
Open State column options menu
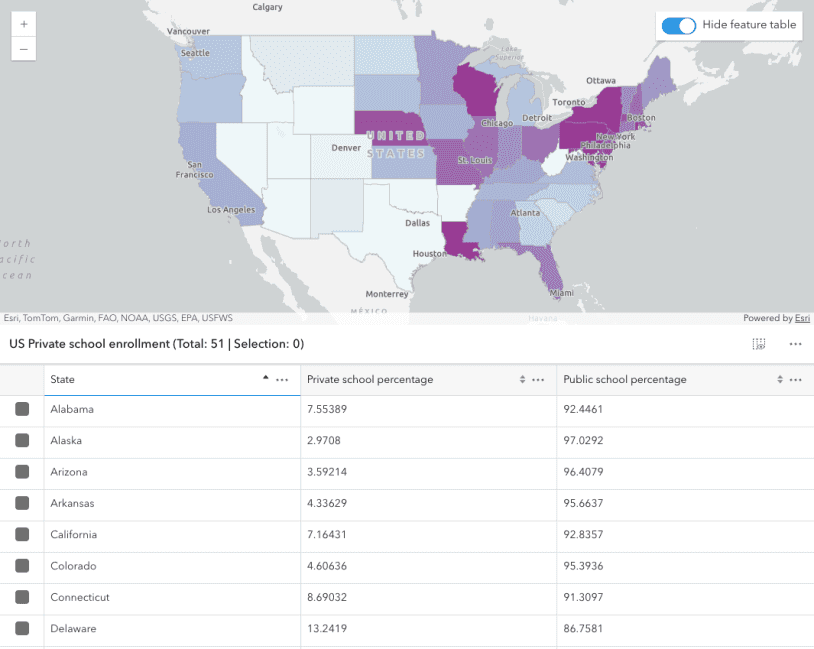[283, 380]
